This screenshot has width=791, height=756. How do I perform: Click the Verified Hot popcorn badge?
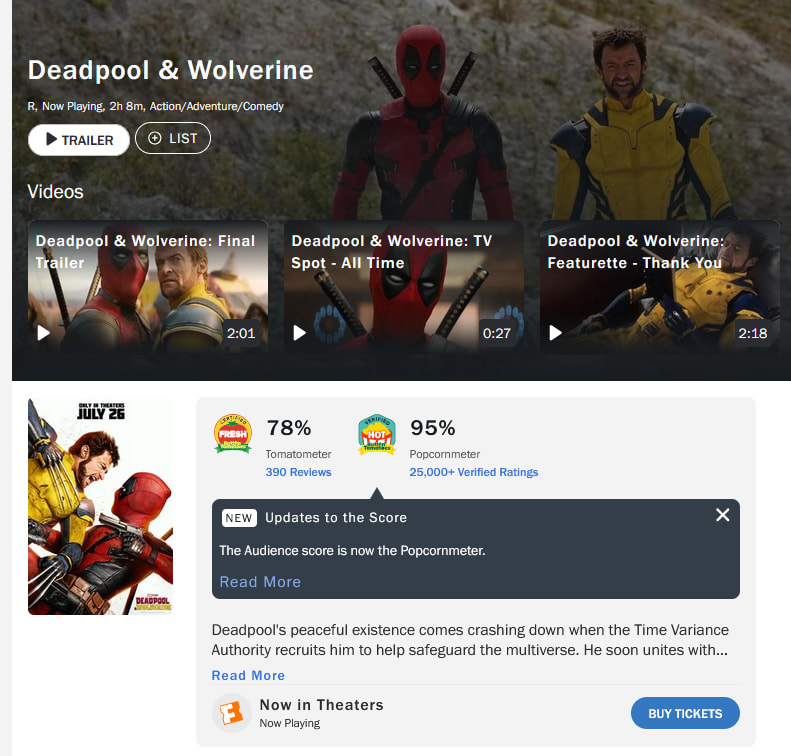[x=377, y=435]
